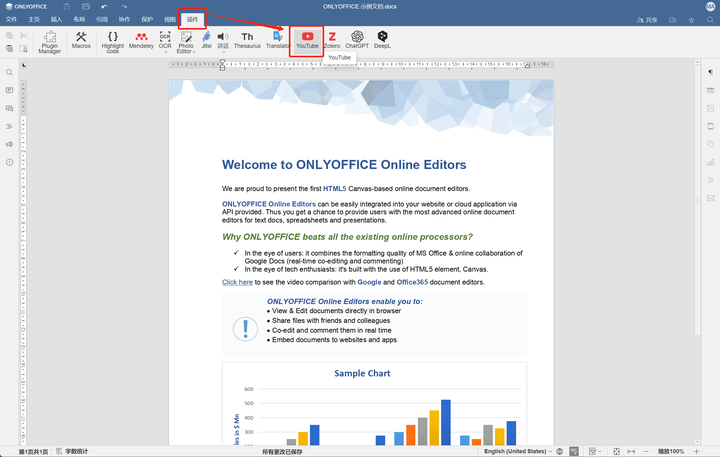Open the about info icon in sidebar
Image resolution: width=720 pixels, height=457 pixels.
pyautogui.click(x=9, y=162)
